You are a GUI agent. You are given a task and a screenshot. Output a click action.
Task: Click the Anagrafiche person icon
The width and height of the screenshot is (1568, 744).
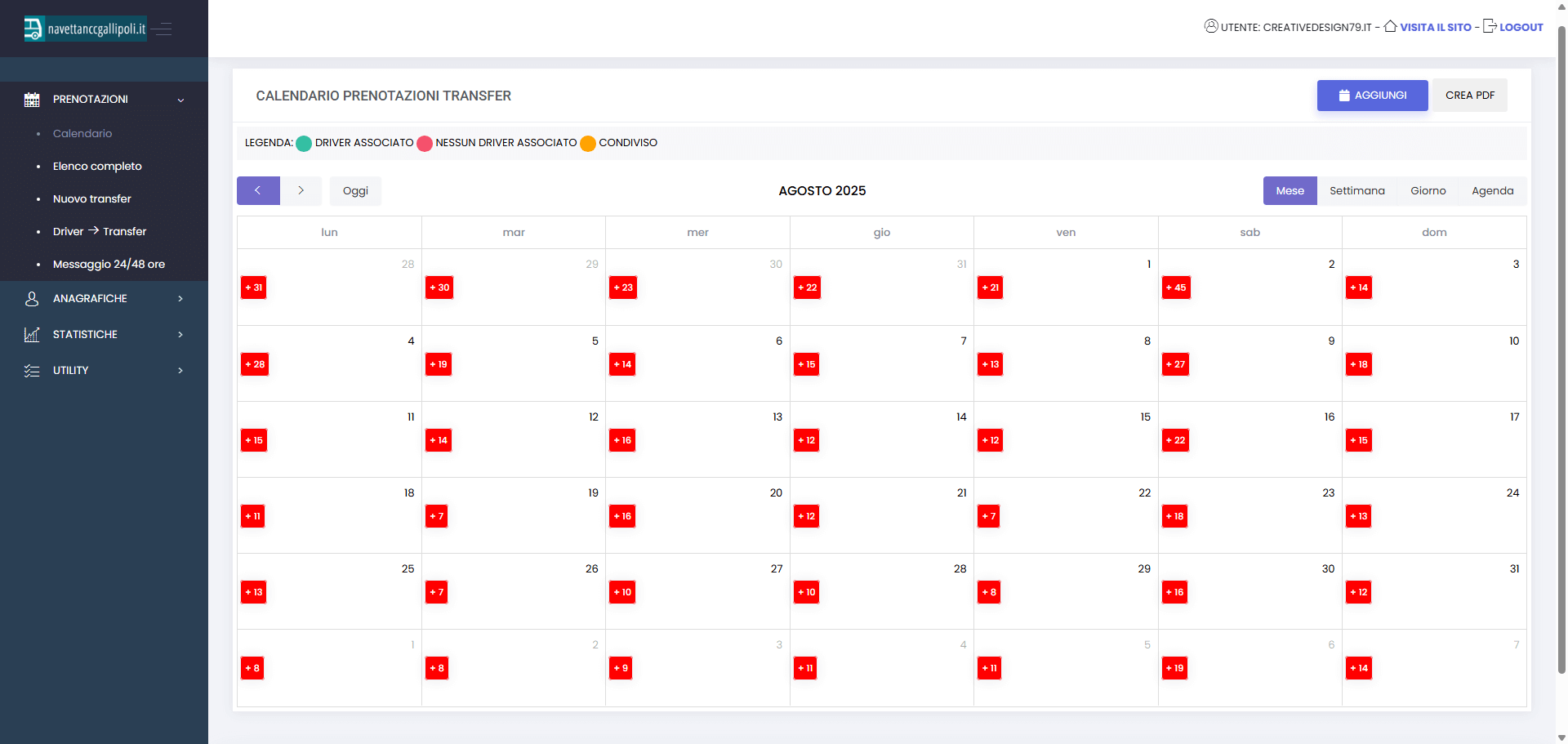32,299
